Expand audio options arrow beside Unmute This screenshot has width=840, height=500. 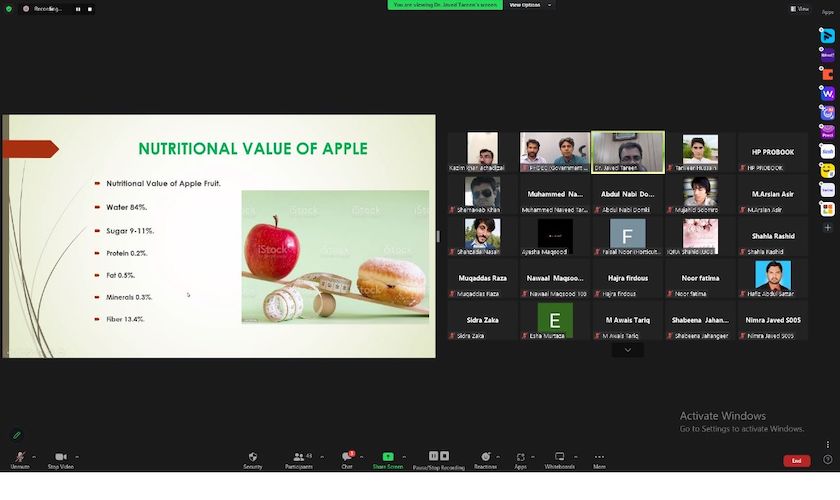click(34, 457)
